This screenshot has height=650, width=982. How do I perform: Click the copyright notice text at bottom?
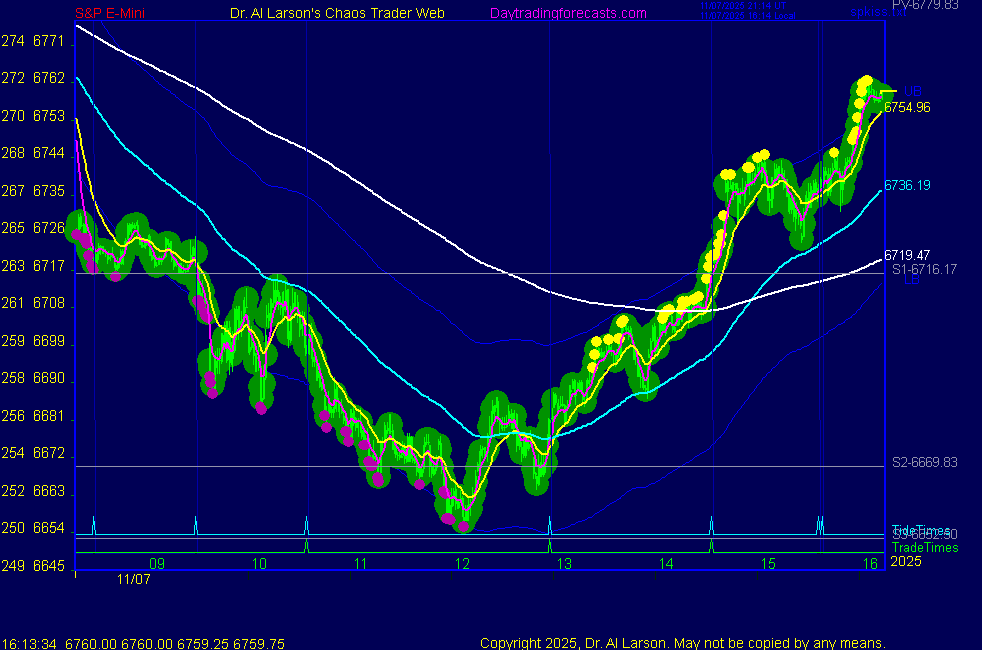click(x=682, y=643)
